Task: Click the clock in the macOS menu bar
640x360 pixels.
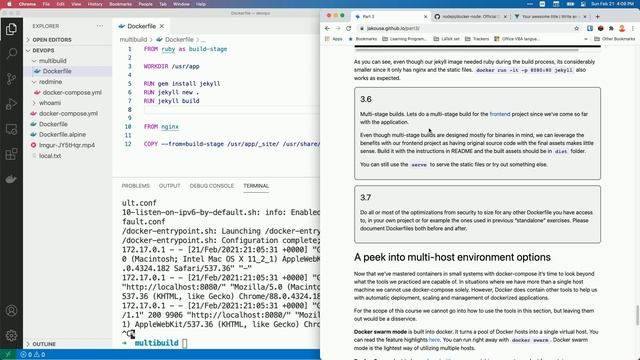Action: click(612, 4)
